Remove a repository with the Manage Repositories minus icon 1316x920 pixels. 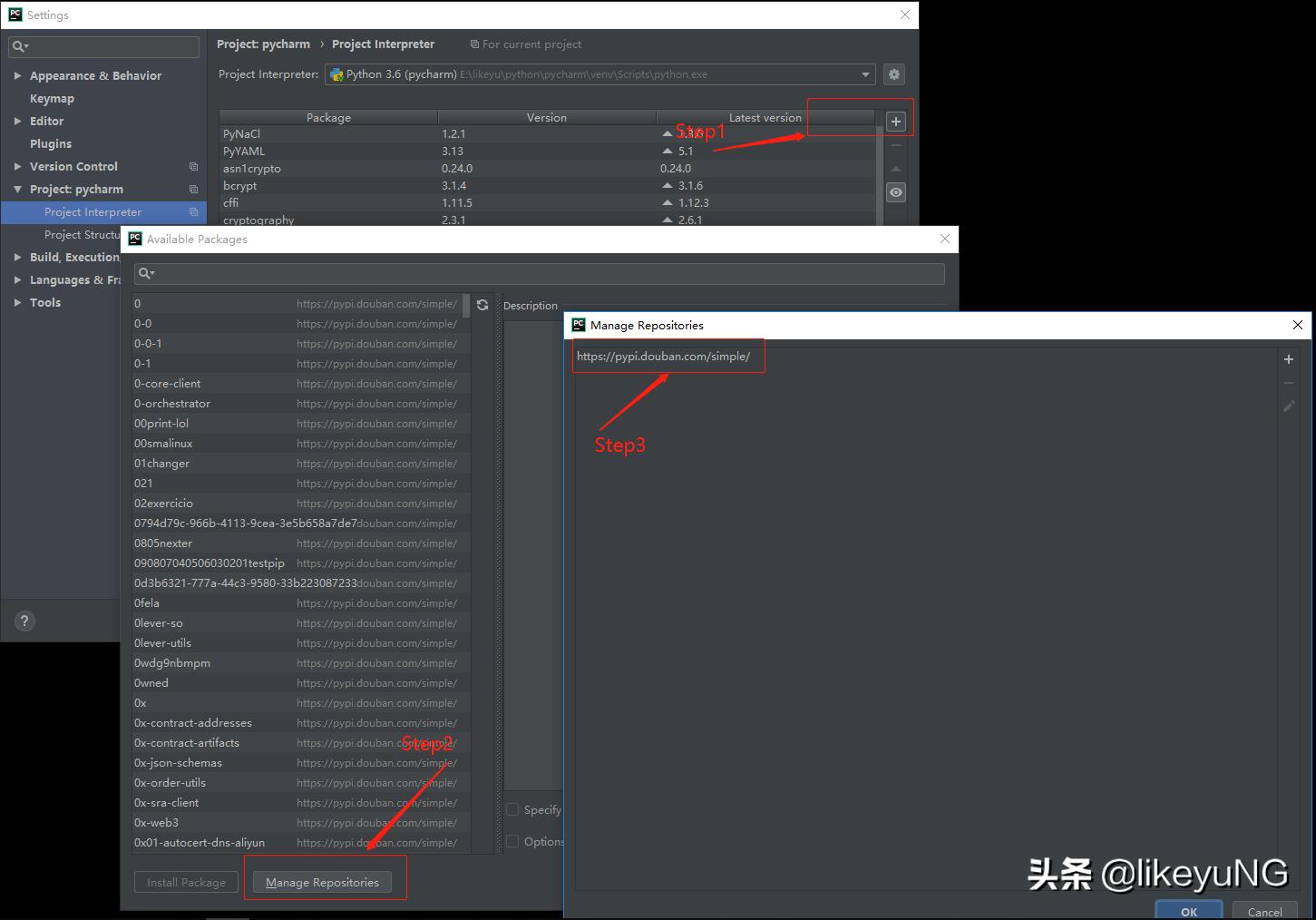(1289, 383)
